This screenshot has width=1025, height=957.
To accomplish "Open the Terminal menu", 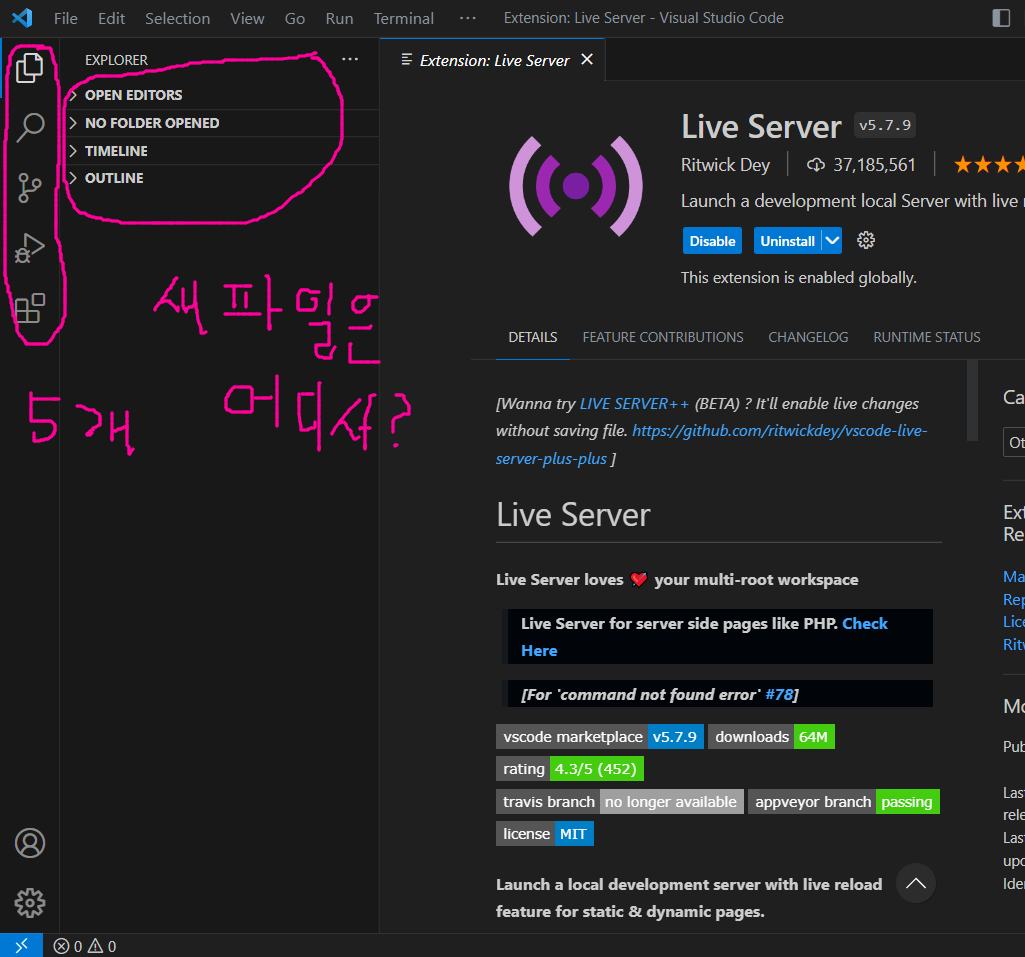I will click(403, 18).
